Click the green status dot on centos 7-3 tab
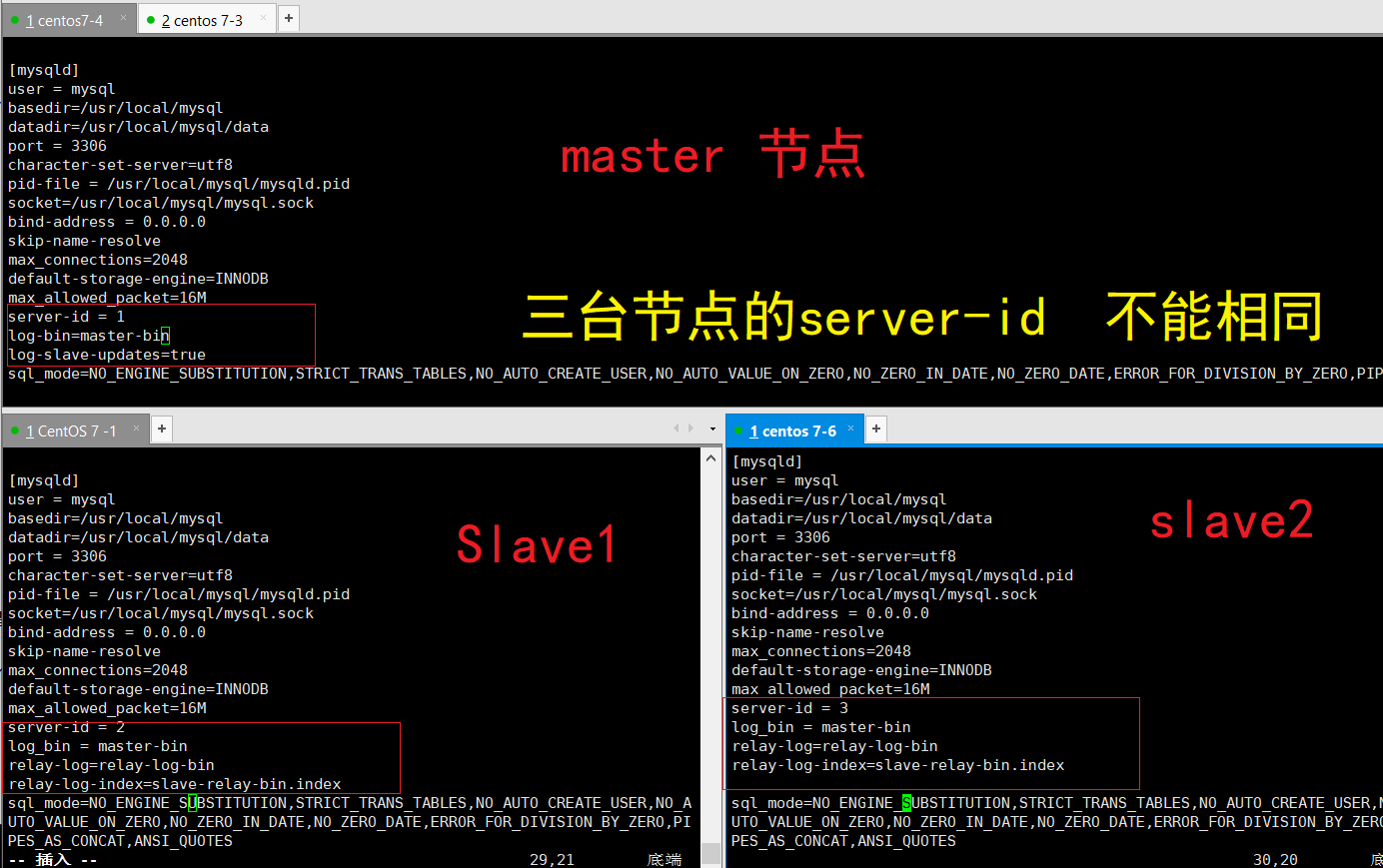The width and height of the screenshot is (1383, 868). click(x=150, y=20)
